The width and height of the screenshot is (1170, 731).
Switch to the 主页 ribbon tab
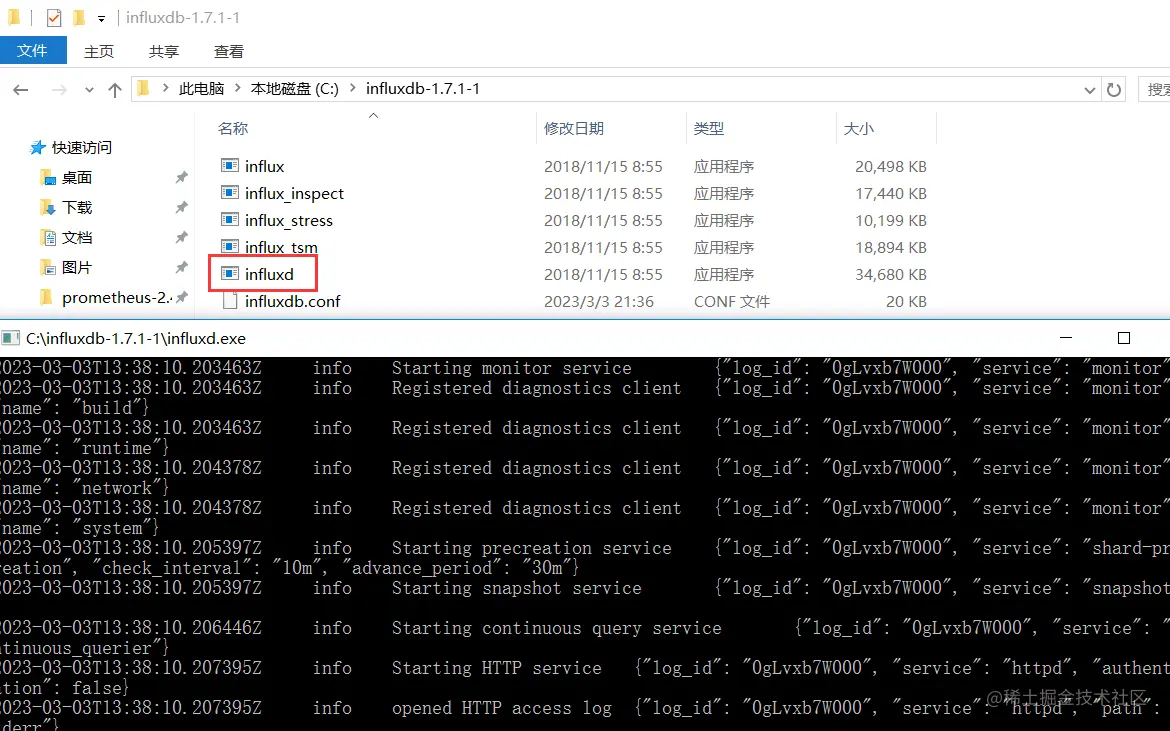click(98, 51)
